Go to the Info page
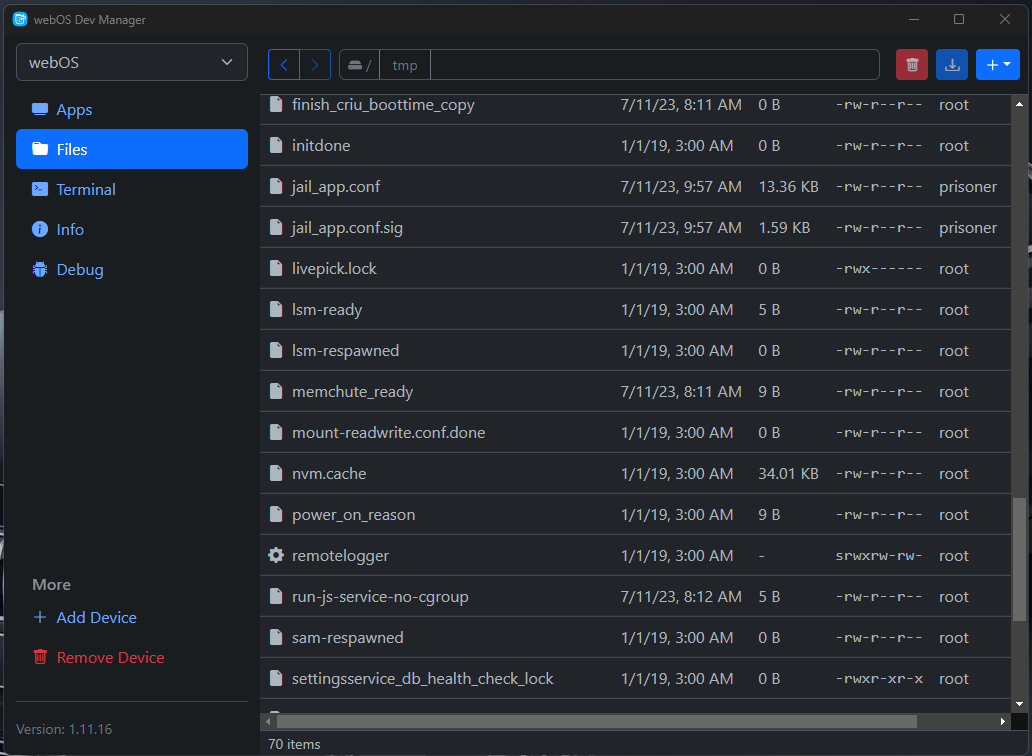 point(70,229)
